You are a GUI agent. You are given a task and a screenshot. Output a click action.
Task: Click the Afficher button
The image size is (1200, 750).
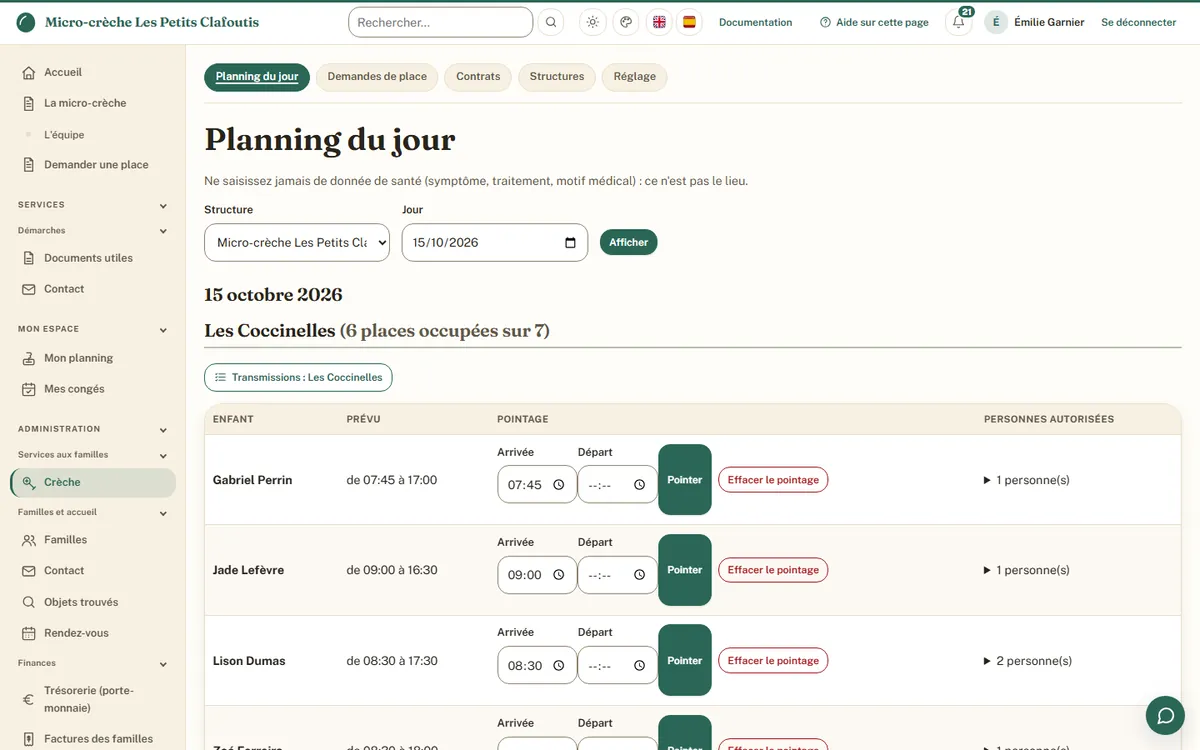tap(629, 242)
